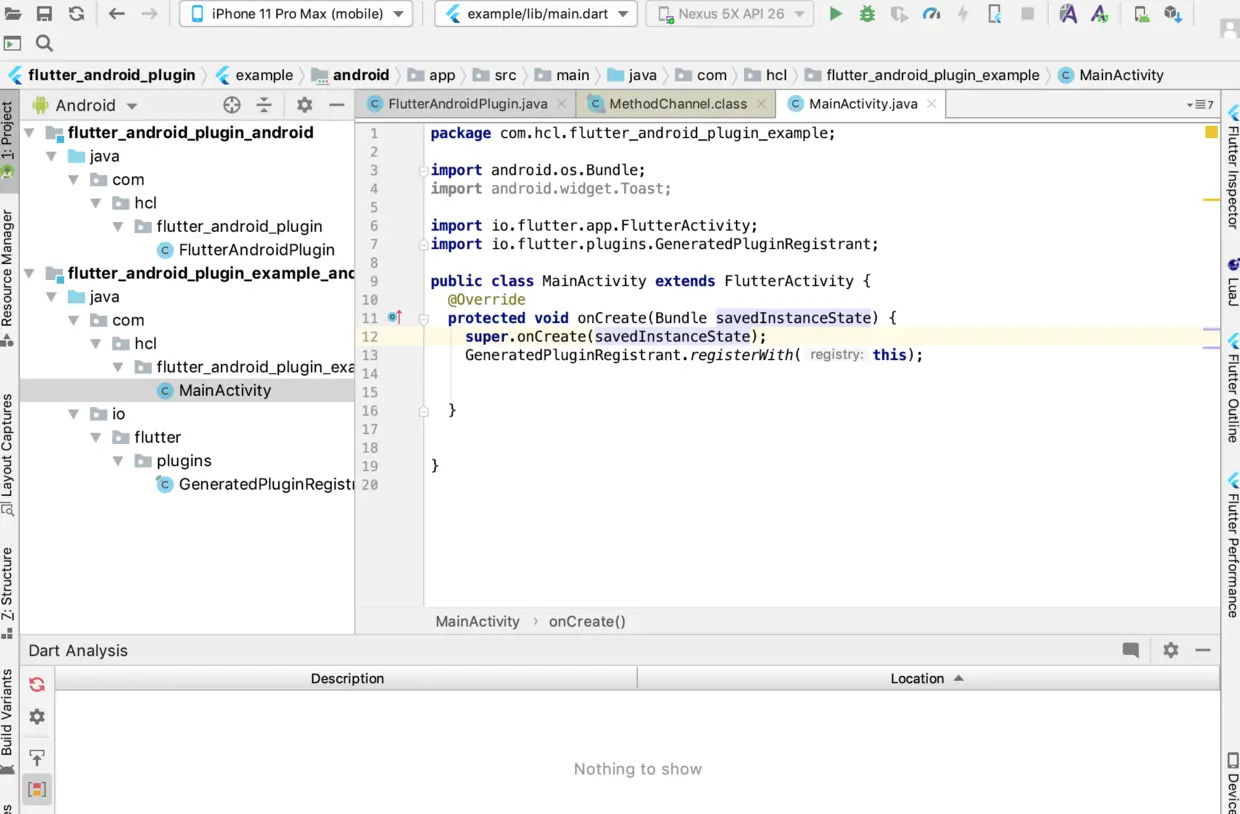The image size is (1240, 814).
Task: Navigate back with the left arrow icon
Action: [x=117, y=14]
